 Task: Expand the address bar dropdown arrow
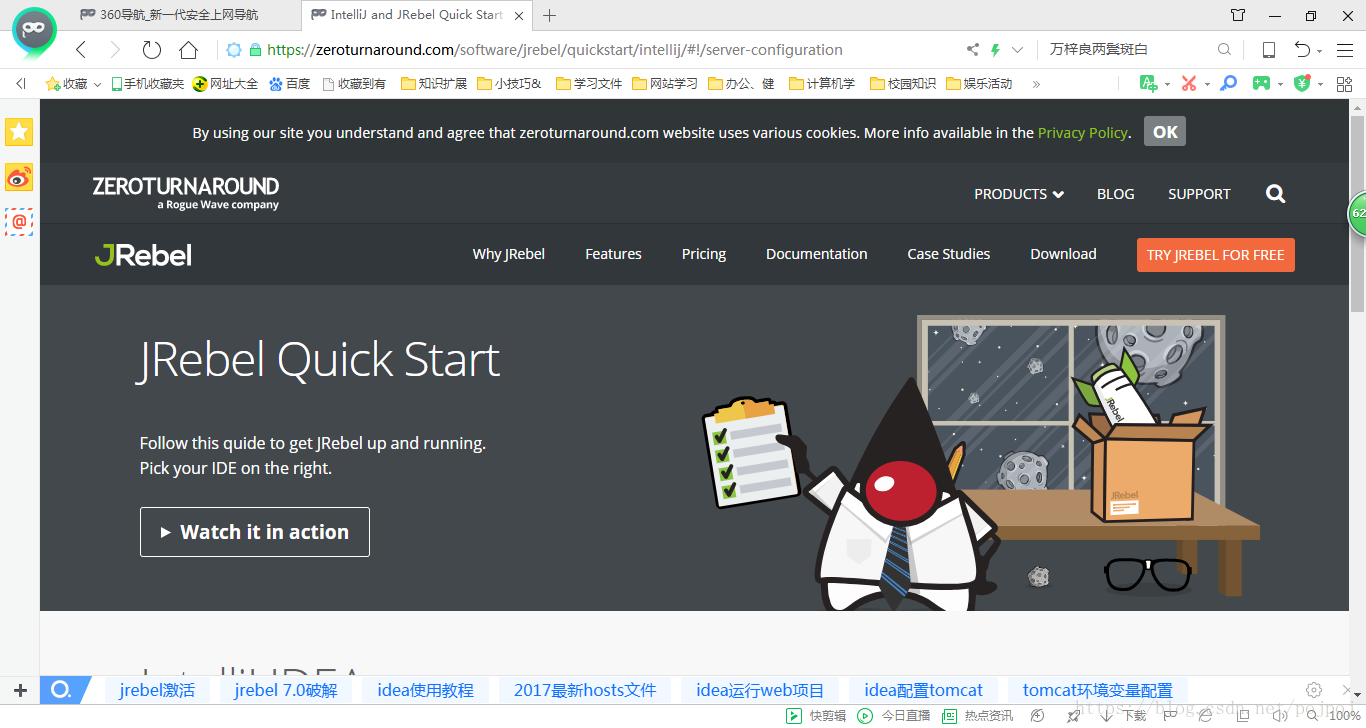point(1018,50)
